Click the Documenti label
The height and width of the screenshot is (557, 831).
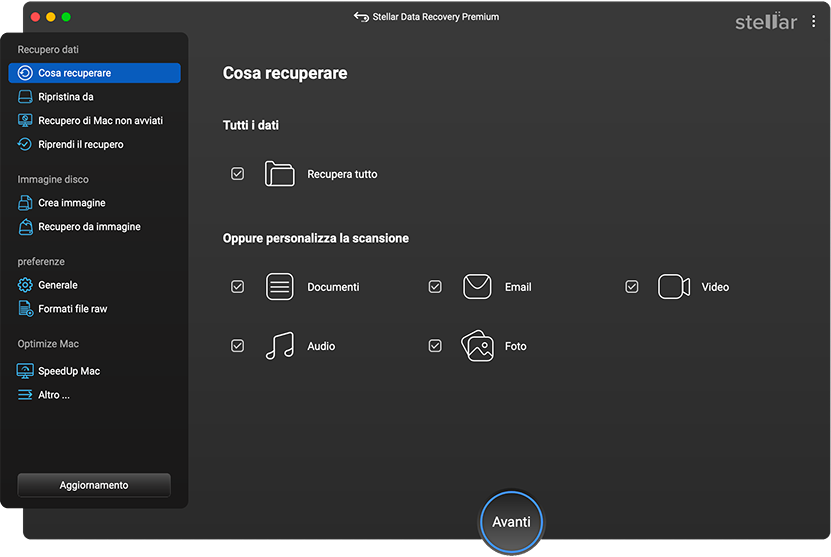pyautogui.click(x=333, y=287)
